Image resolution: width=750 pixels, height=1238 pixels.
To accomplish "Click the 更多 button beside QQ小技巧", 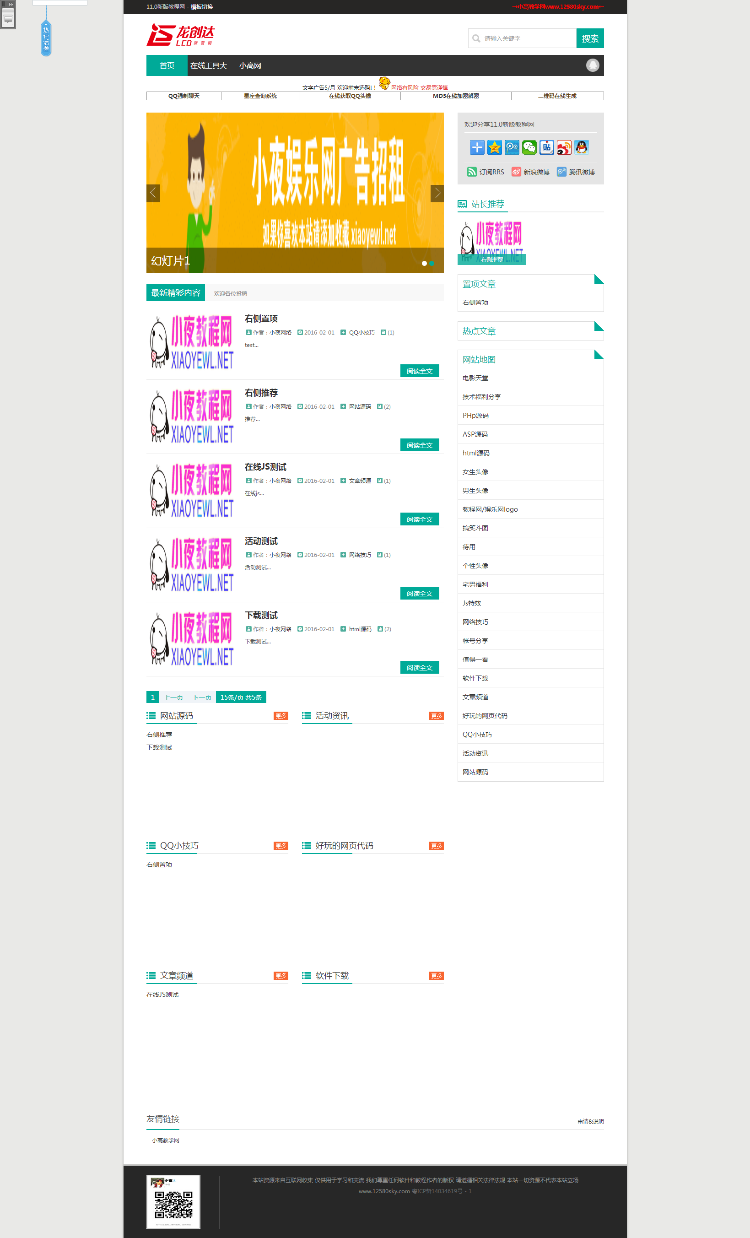I will tap(281, 846).
